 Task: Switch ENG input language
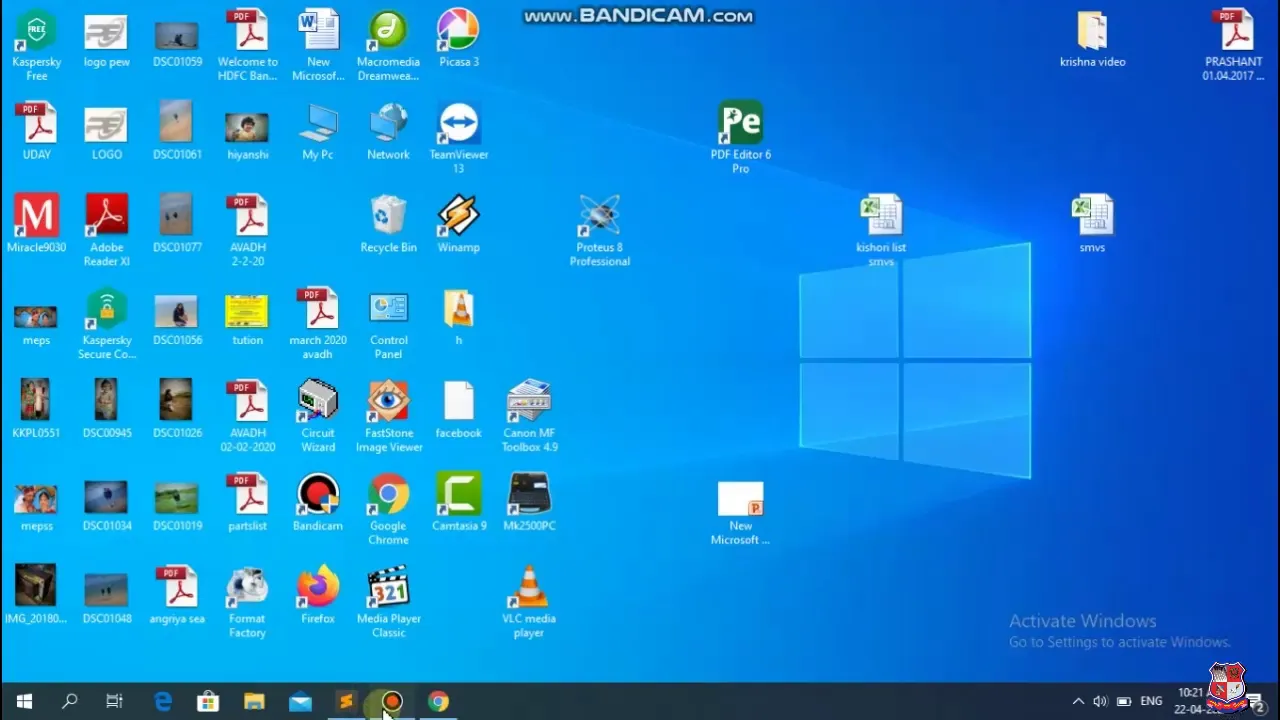pyautogui.click(x=1151, y=702)
